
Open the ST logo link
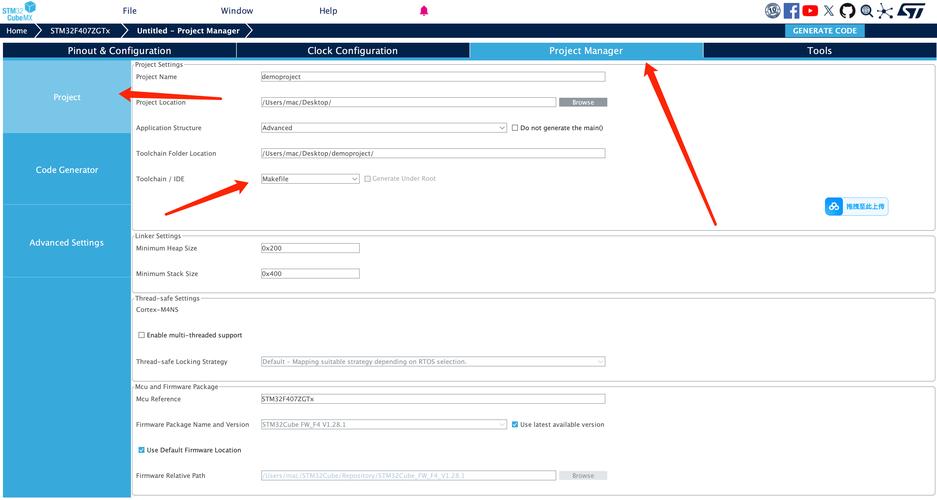point(911,10)
